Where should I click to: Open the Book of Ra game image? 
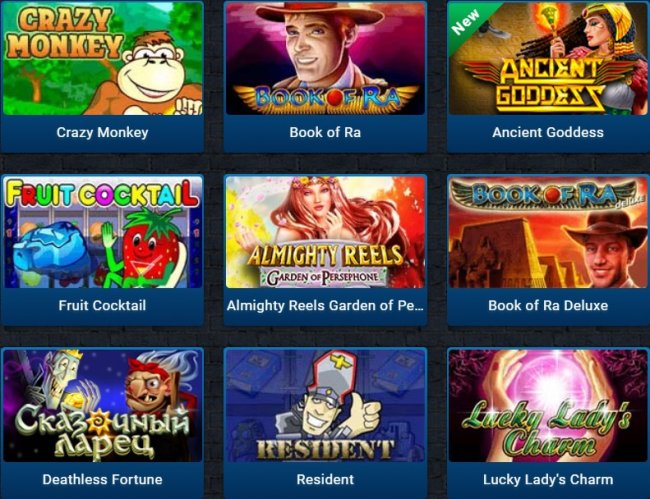pyautogui.click(x=325, y=58)
